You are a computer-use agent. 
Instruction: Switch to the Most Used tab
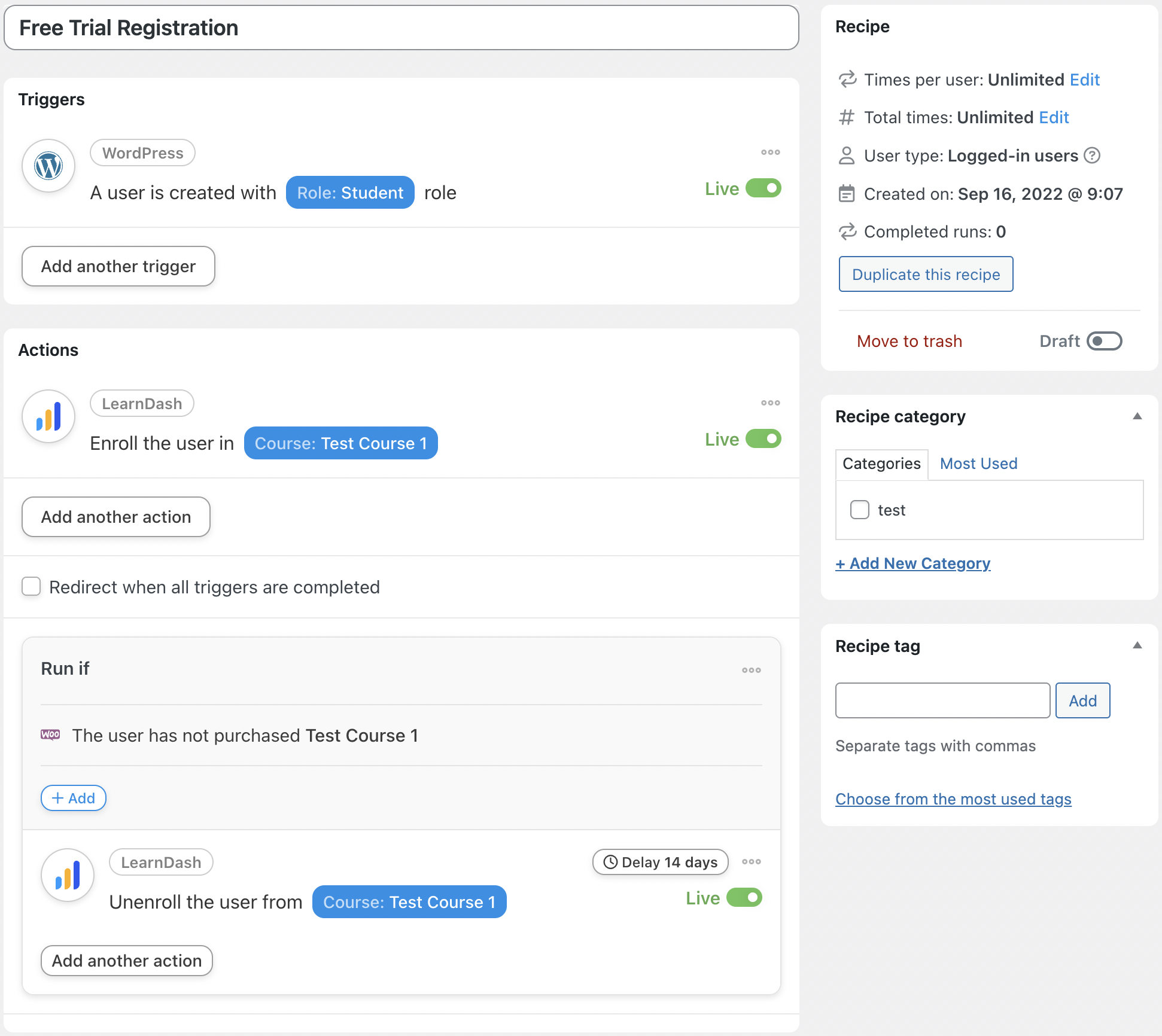coord(978,464)
